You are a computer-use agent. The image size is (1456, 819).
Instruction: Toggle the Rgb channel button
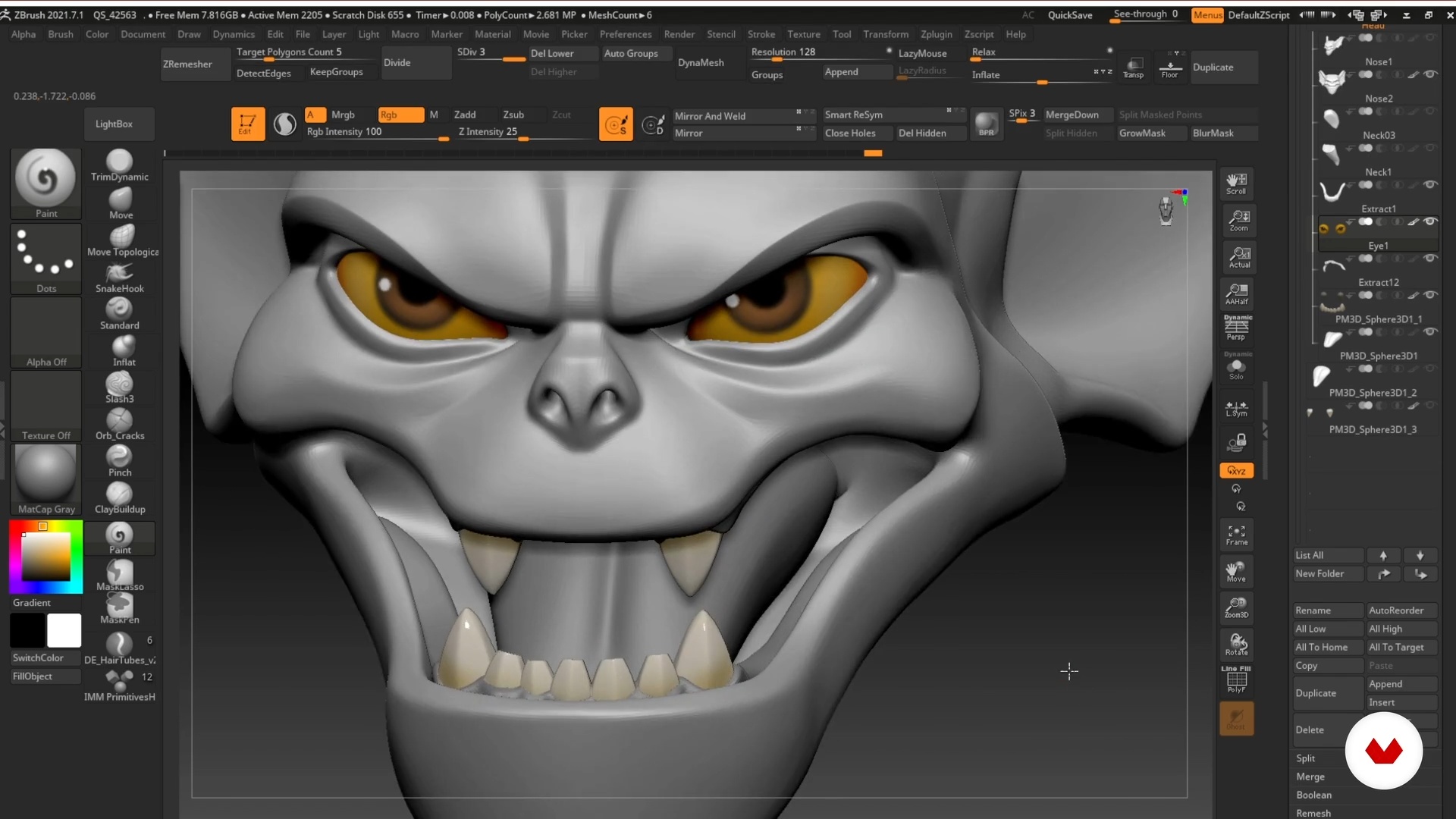tap(400, 115)
